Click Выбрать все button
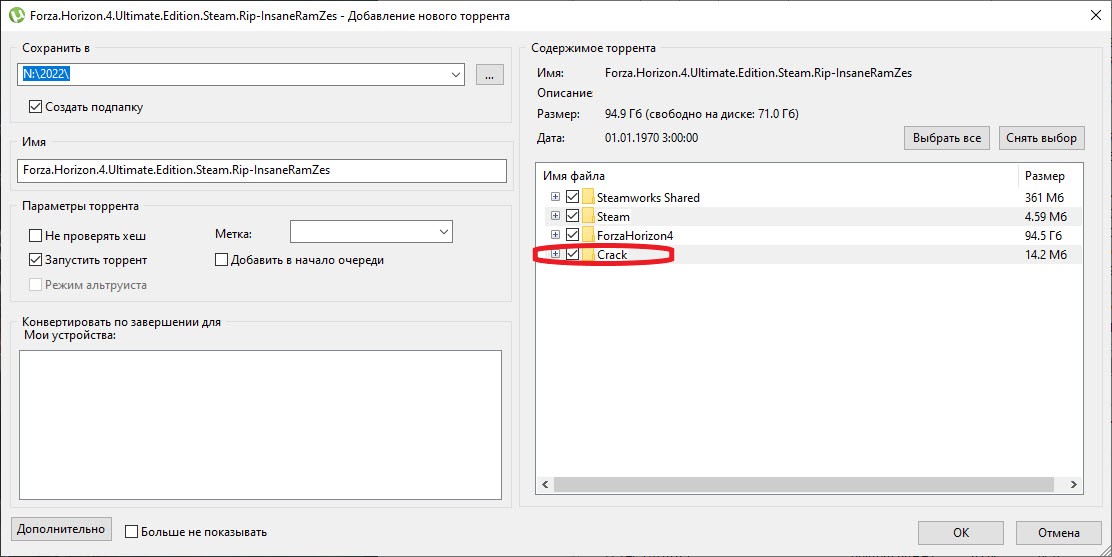This screenshot has width=1112, height=557. point(947,138)
